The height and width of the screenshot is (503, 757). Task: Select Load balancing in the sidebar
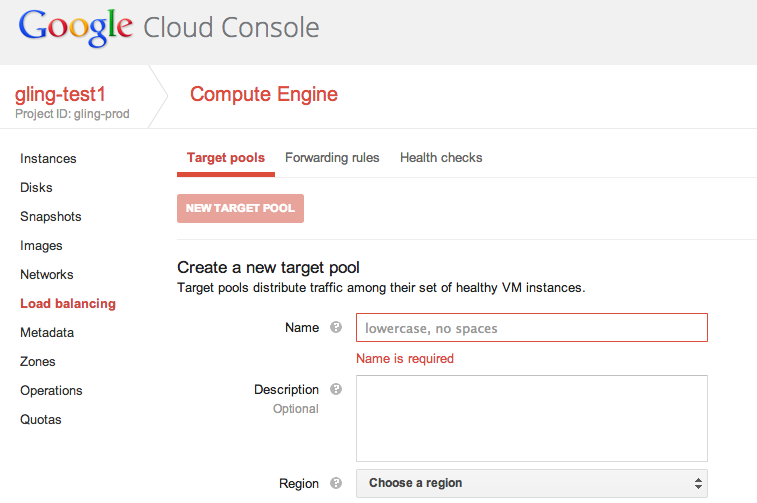pos(68,304)
